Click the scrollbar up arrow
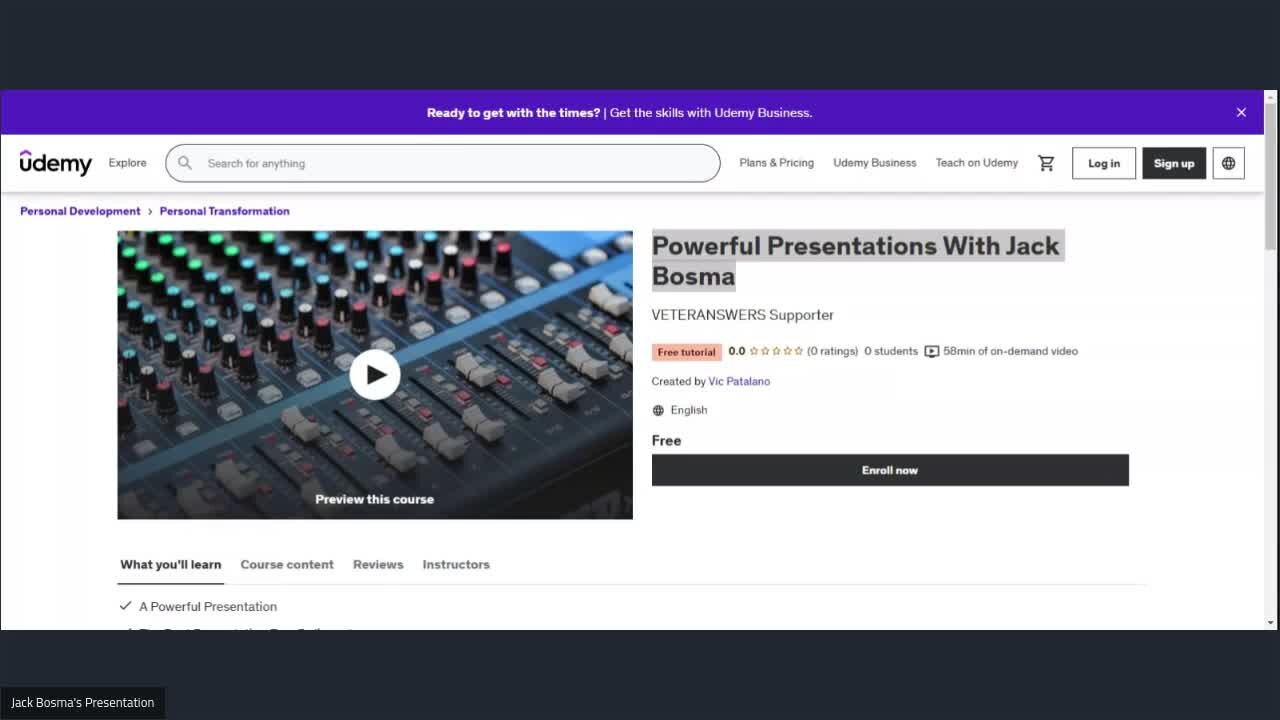 point(1271,96)
